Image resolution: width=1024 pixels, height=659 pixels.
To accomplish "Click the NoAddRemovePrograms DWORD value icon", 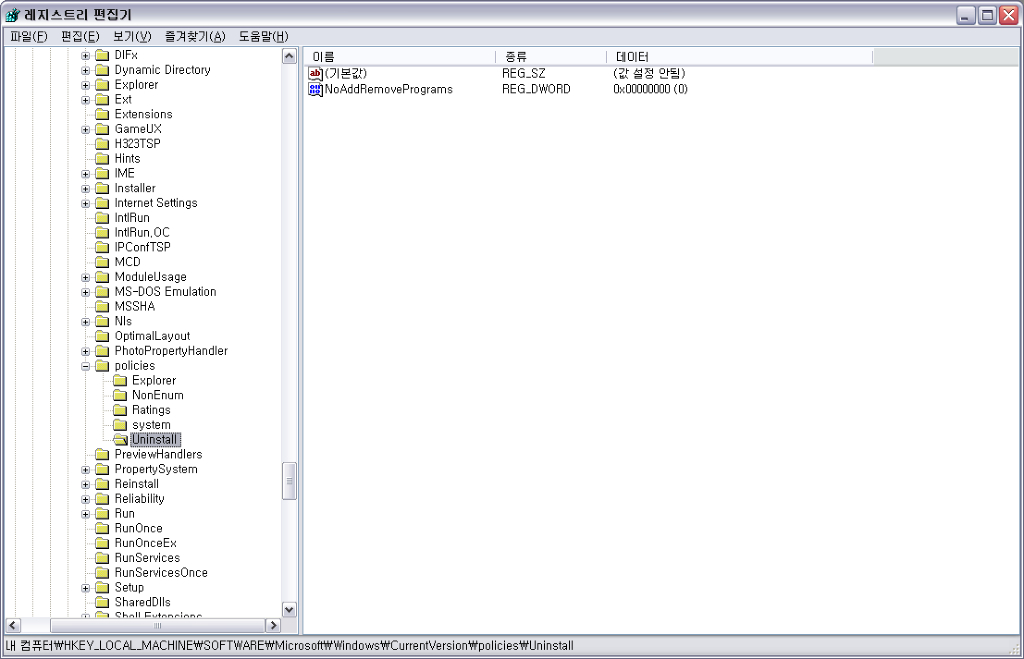I will point(315,89).
